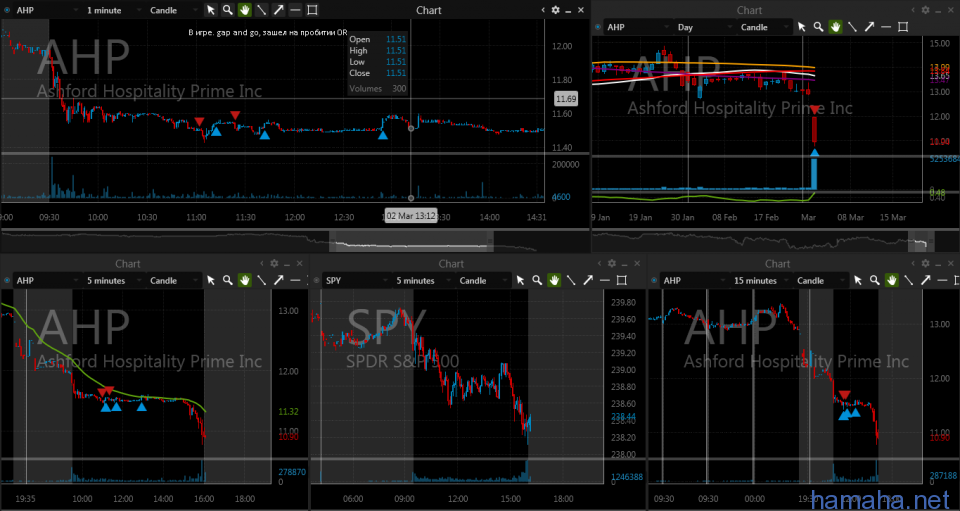The image size is (960, 511).
Task: Open settings gear of the Day AHP chart
Action: click(x=926, y=10)
